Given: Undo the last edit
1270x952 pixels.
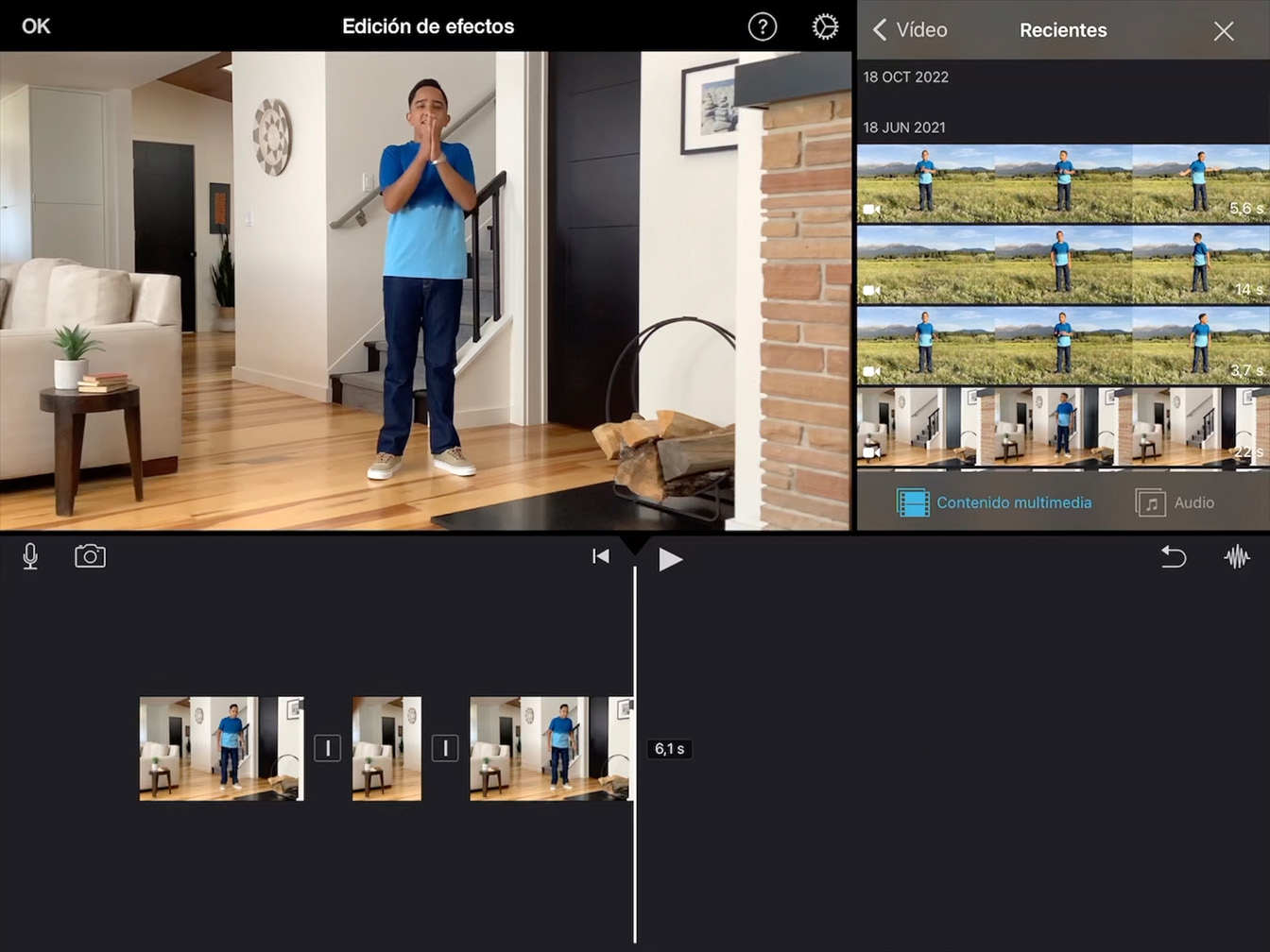Looking at the screenshot, I should (x=1173, y=556).
